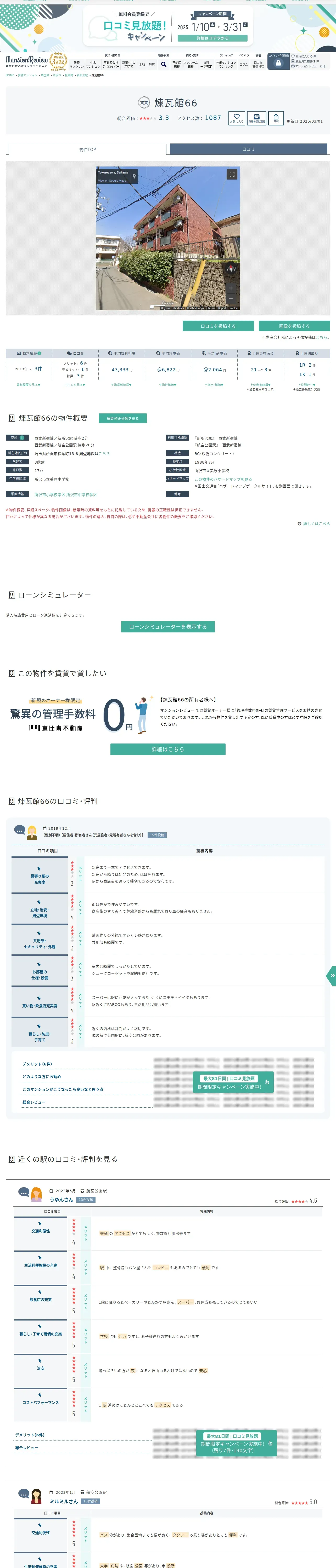Image resolution: width=336 pixels, height=1568 pixels.
Task: Open View on Google Maps link
Action: tap(112, 181)
